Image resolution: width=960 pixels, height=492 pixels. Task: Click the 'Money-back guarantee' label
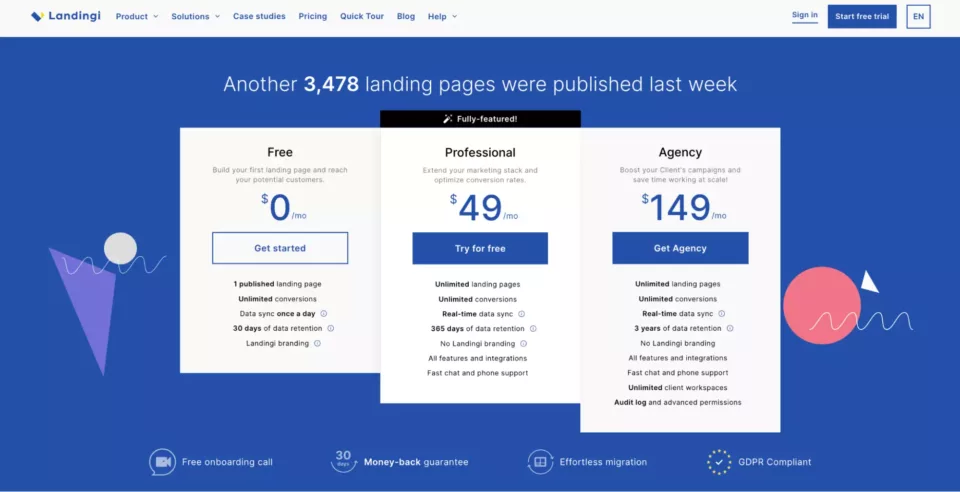tap(416, 462)
